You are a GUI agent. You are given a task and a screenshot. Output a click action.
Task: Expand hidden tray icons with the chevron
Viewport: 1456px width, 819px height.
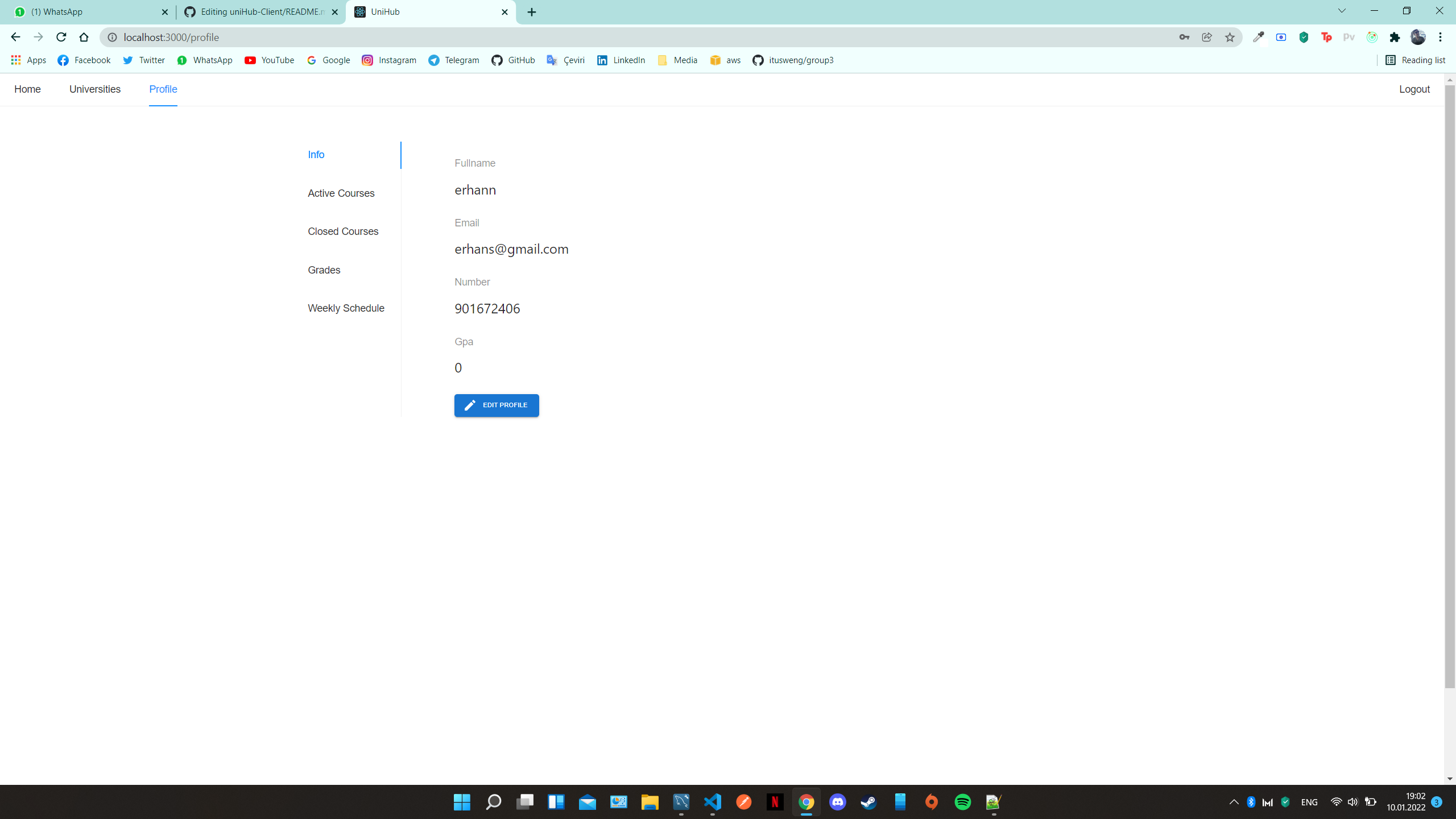click(x=1233, y=802)
